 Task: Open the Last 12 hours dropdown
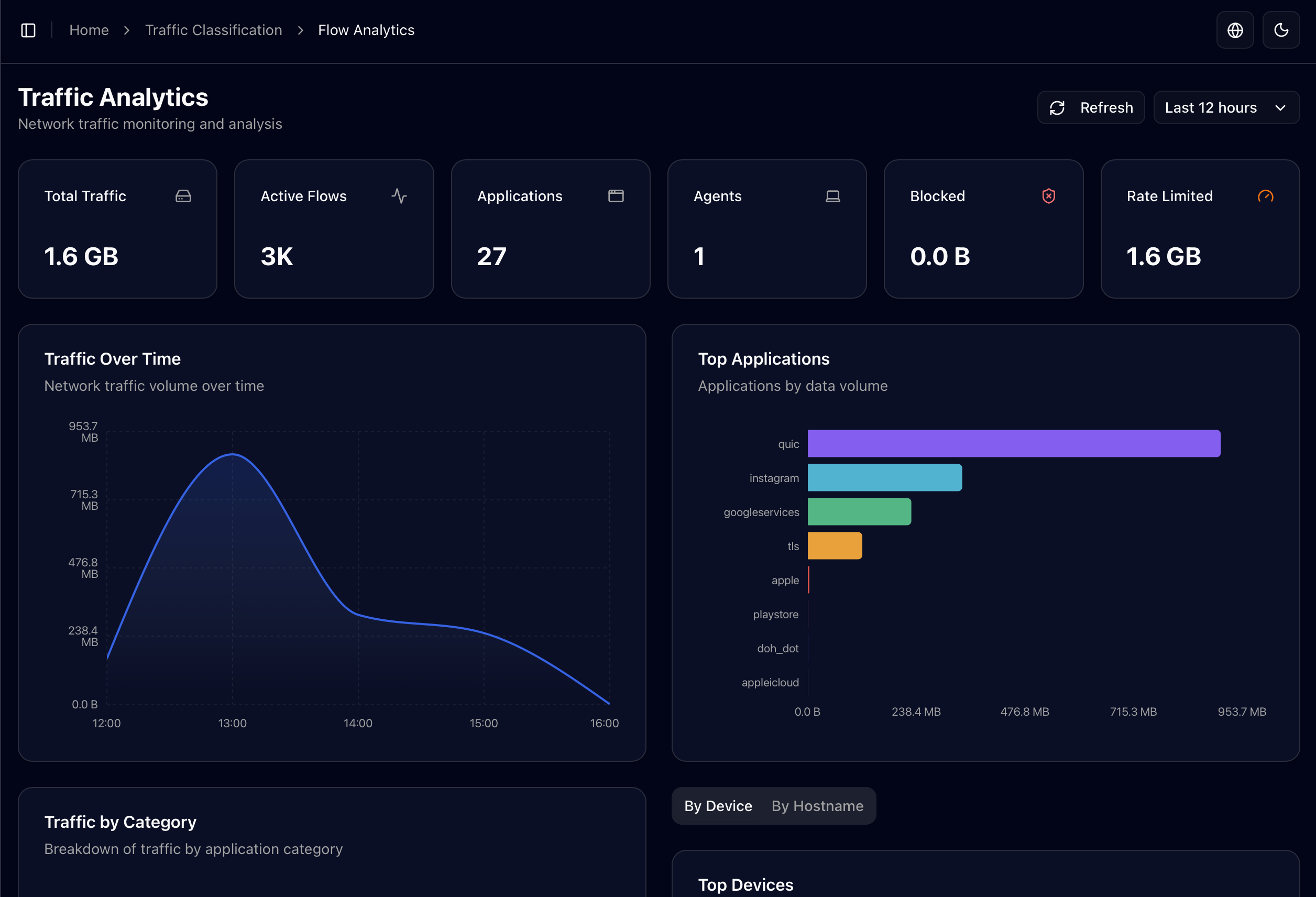pyautogui.click(x=1226, y=107)
